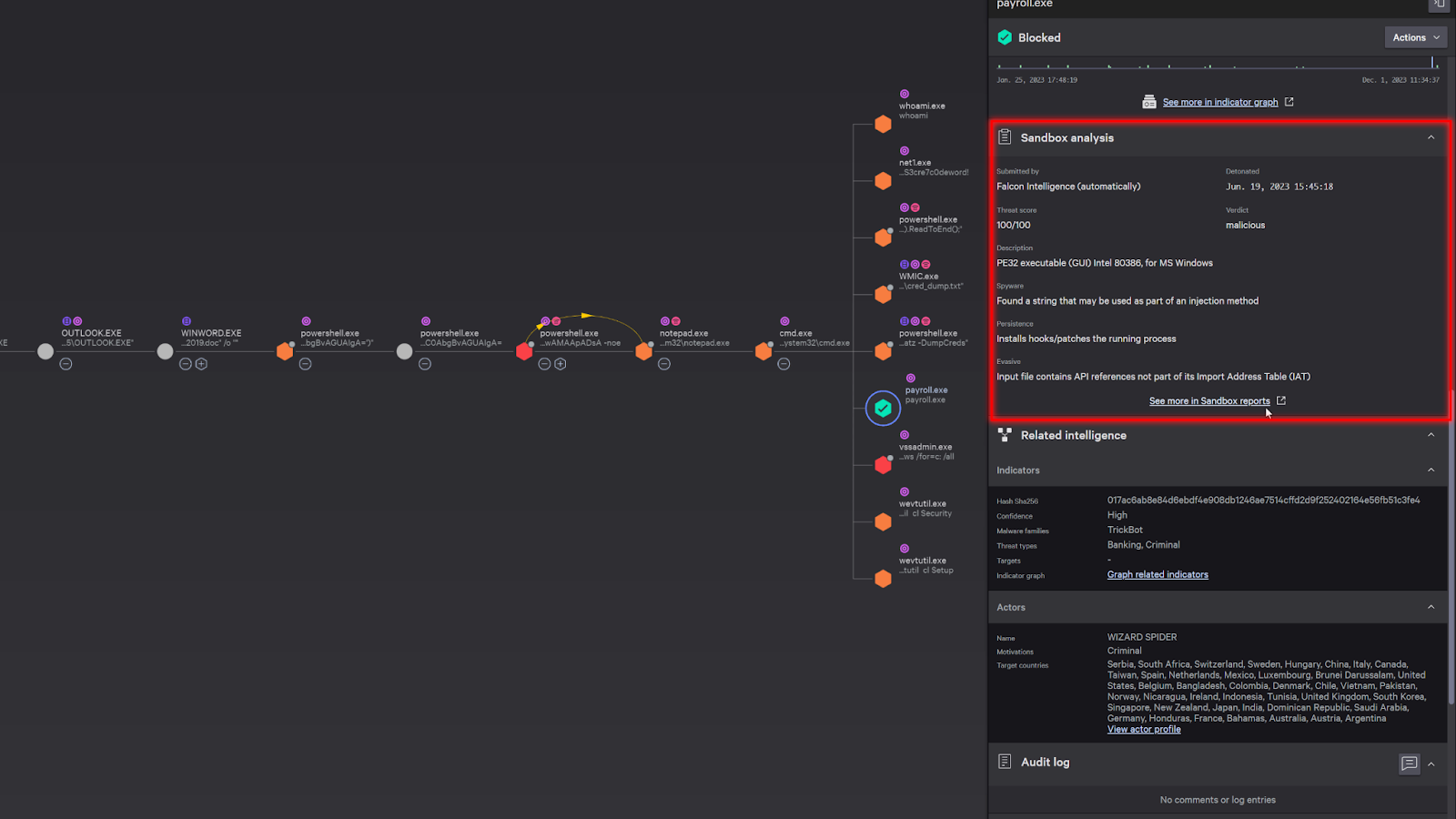Select the wevtutil.exe cl Security node
The image size is (1456, 819).
[883, 522]
